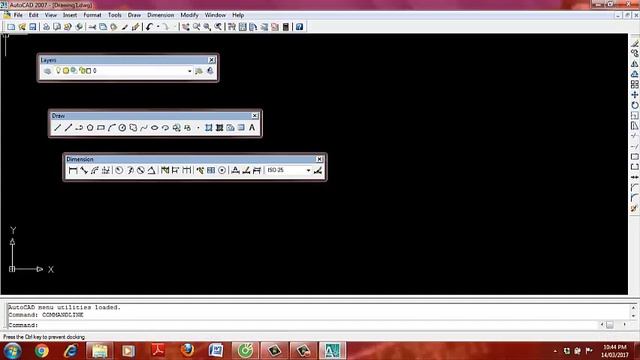Open Firefox from taskbar

[187, 351]
